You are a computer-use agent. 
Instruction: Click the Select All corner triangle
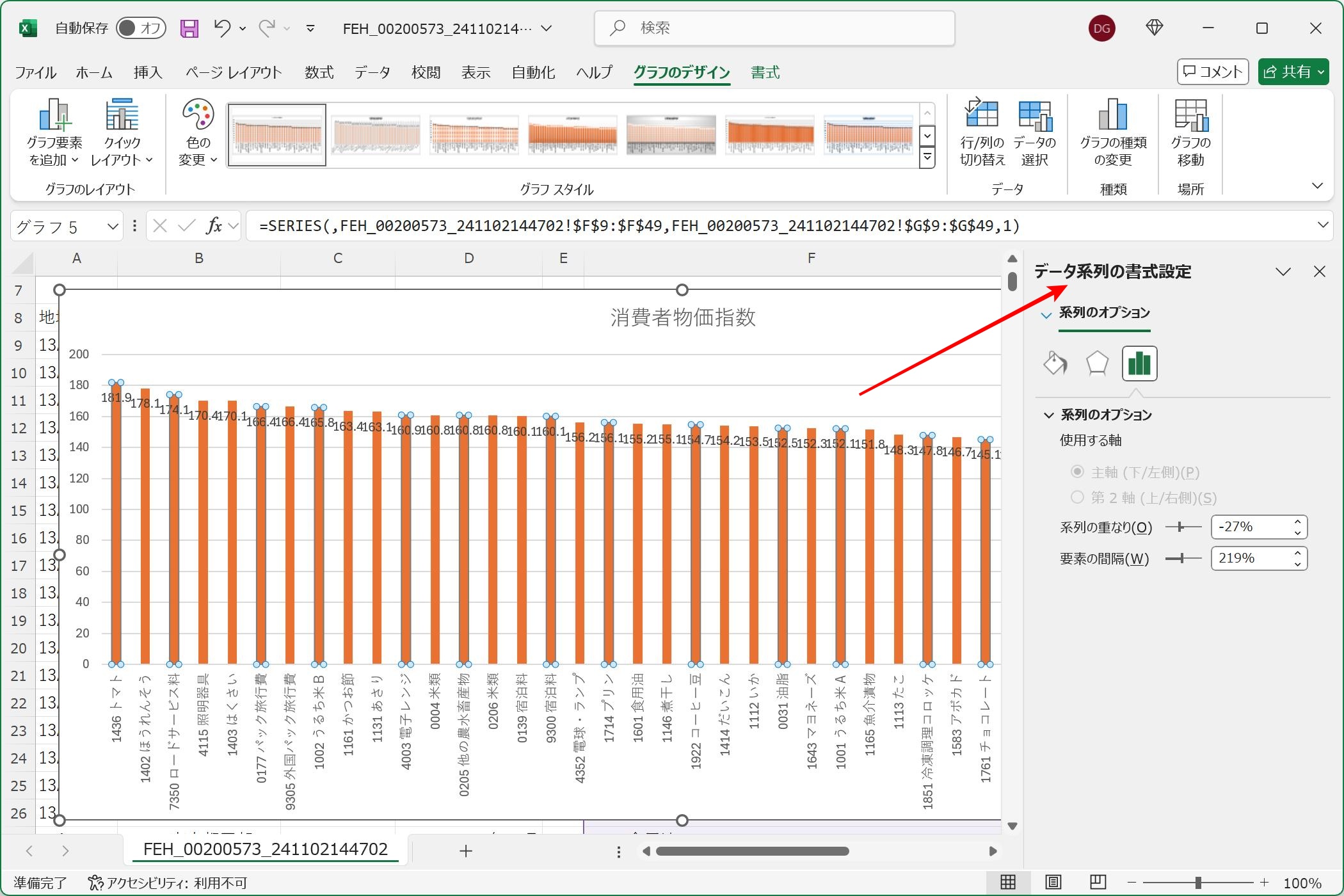[x=23, y=262]
